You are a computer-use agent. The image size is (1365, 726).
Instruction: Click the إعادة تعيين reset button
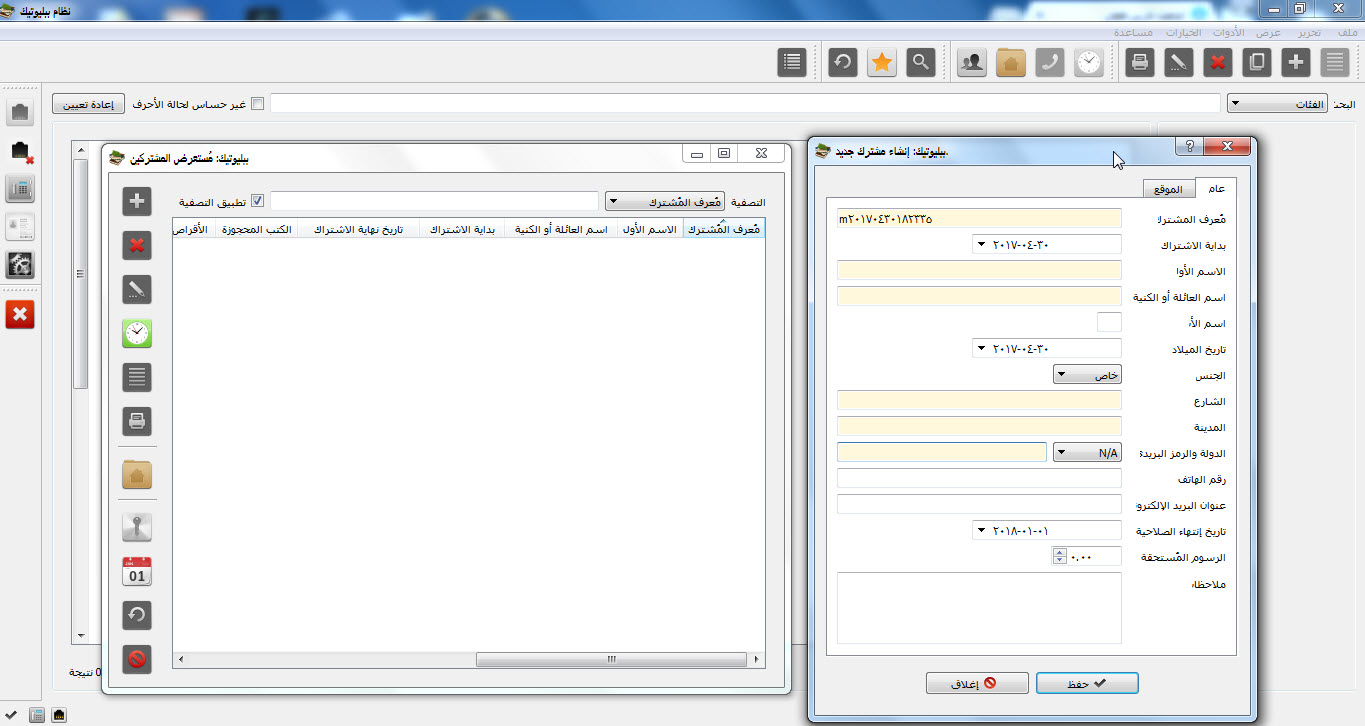coord(88,104)
